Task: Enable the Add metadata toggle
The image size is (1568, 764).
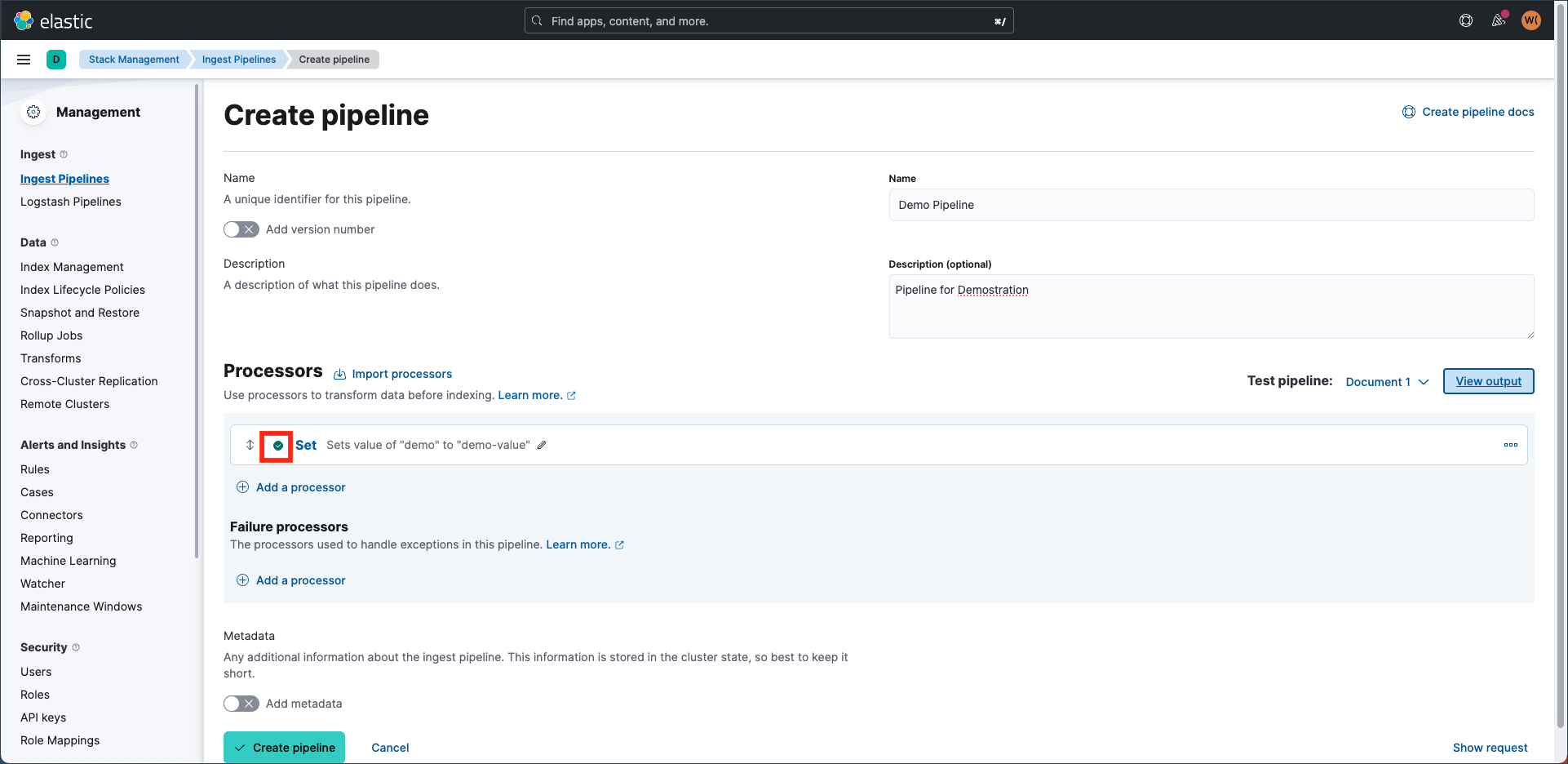Action: [x=241, y=703]
